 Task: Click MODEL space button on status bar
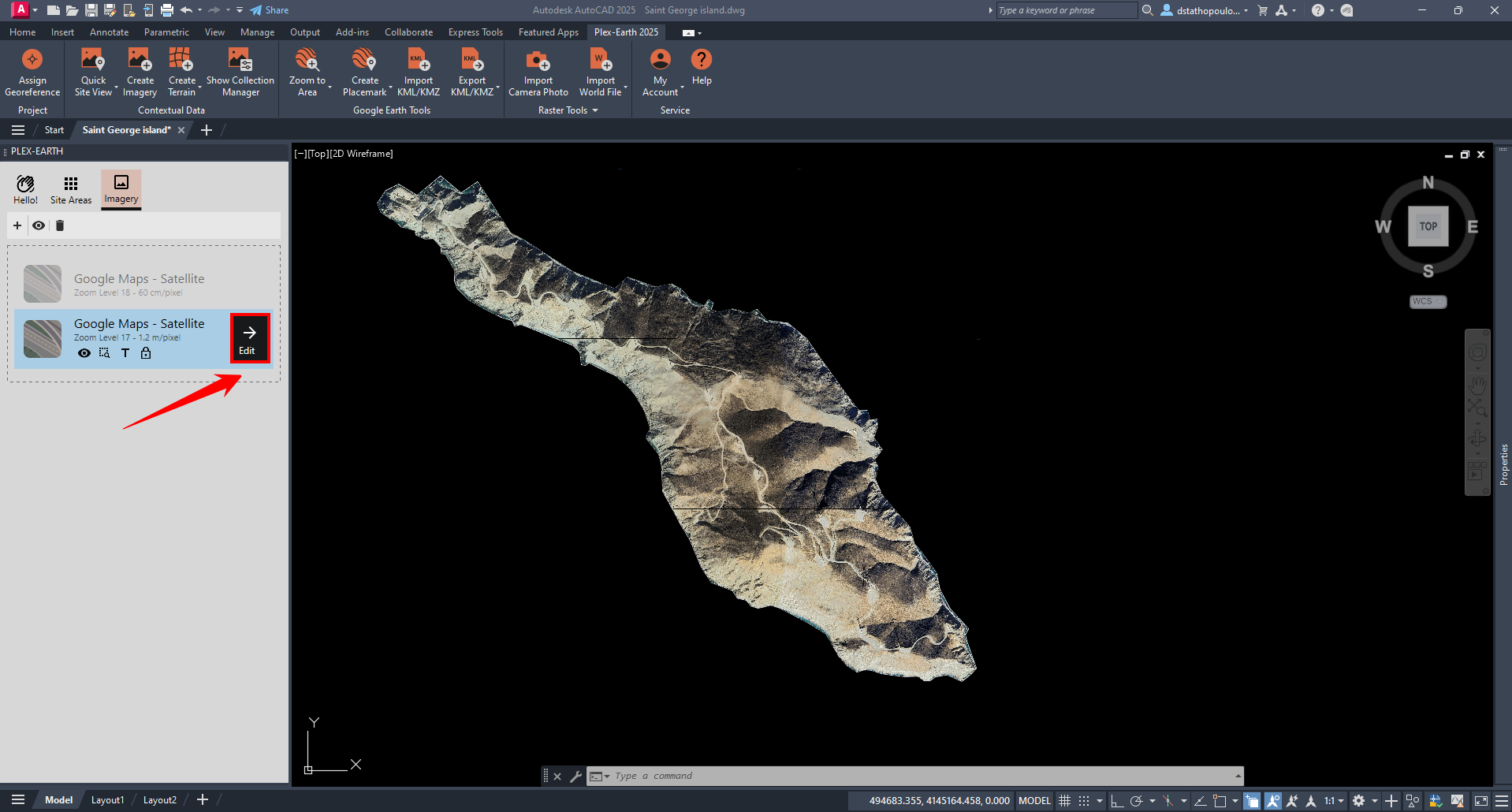tap(1034, 800)
